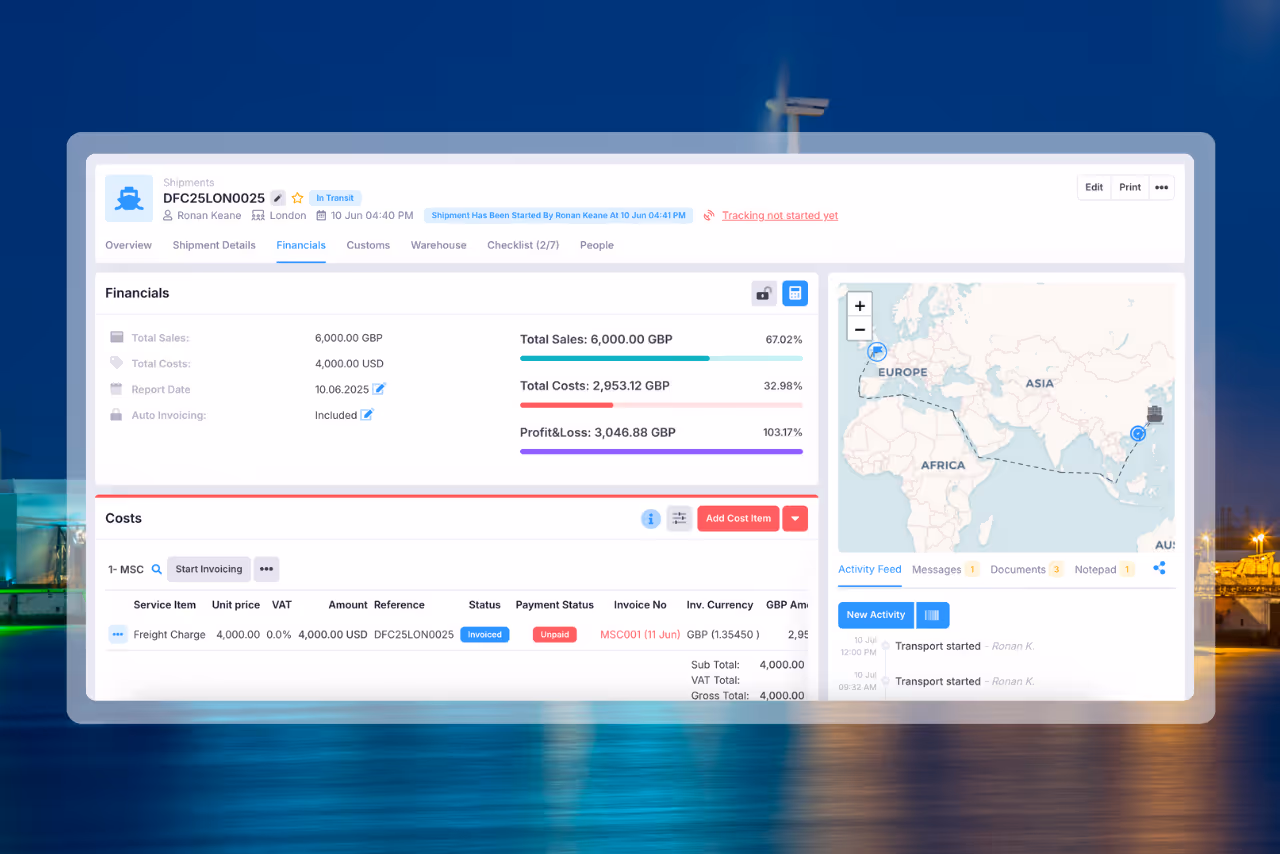This screenshot has height=854, width=1280.
Task: Toggle the padlock to lock Financials
Action: click(x=763, y=293)
